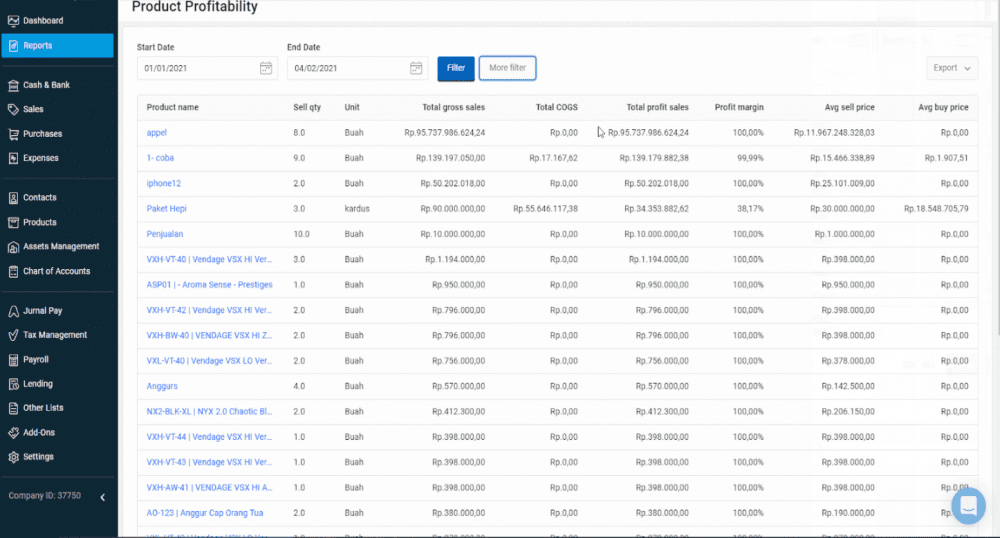Open AO-123 Anggur Cap Orang Tua link
The width and height of the screenshot is (1000, 538).
[x=205, y=513]
